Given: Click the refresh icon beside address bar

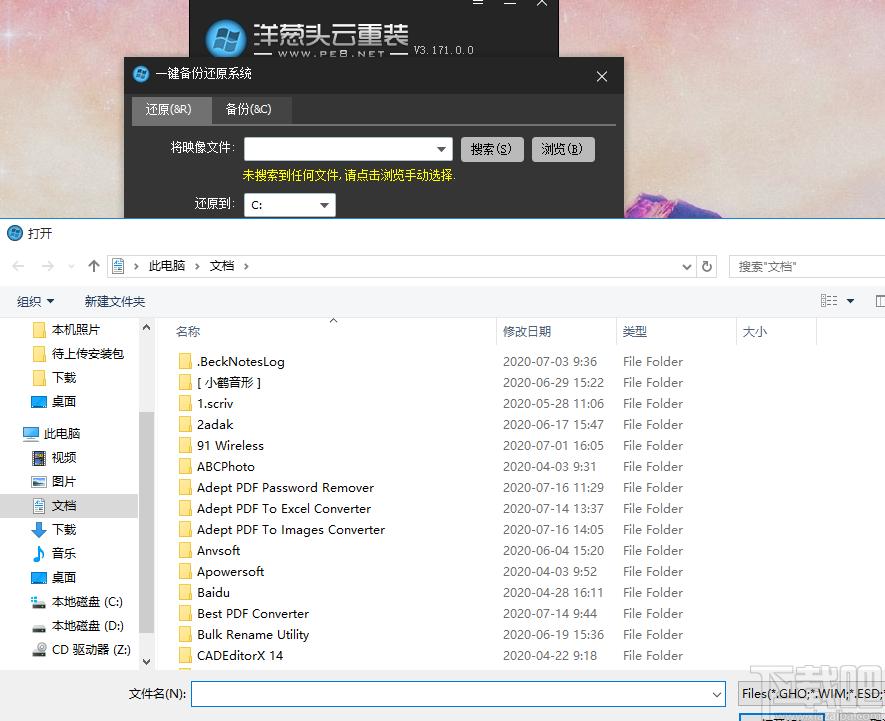Looking at the screenshot, I should click(707, 266).
